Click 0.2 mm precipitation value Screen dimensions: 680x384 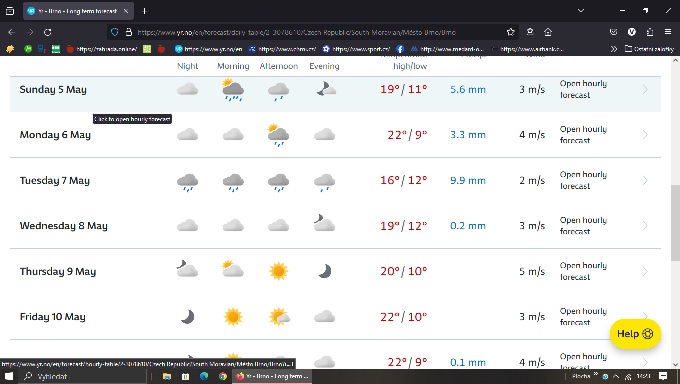468,226
